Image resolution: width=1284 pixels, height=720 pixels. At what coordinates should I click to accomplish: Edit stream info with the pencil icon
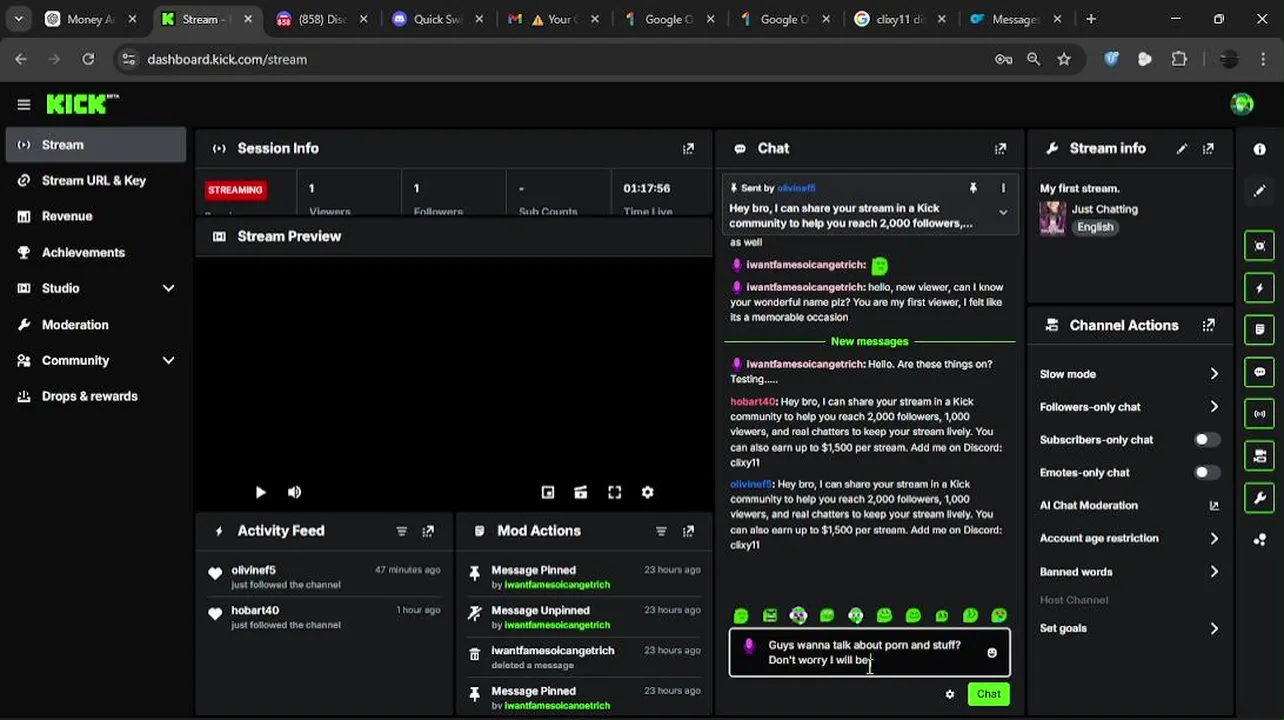(1182, 149)
